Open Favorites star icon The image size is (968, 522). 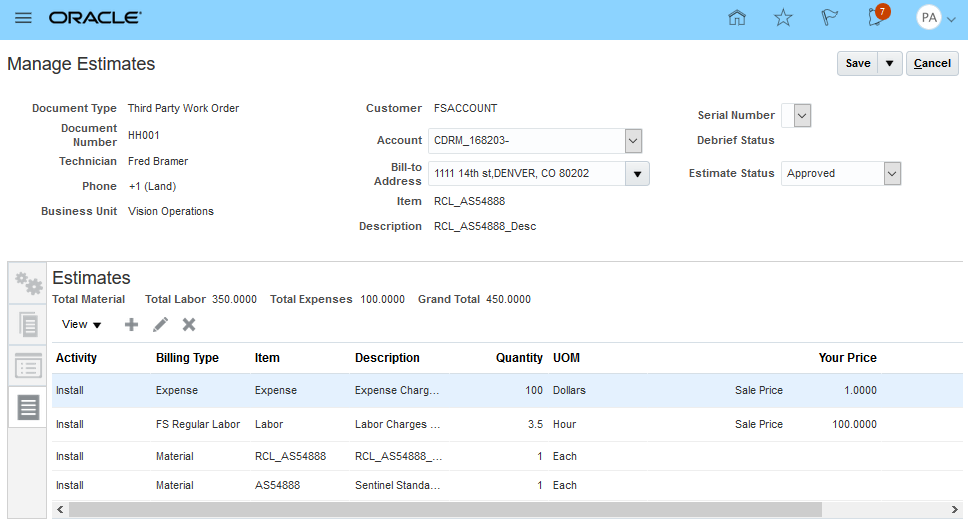[x=783, y=17]
